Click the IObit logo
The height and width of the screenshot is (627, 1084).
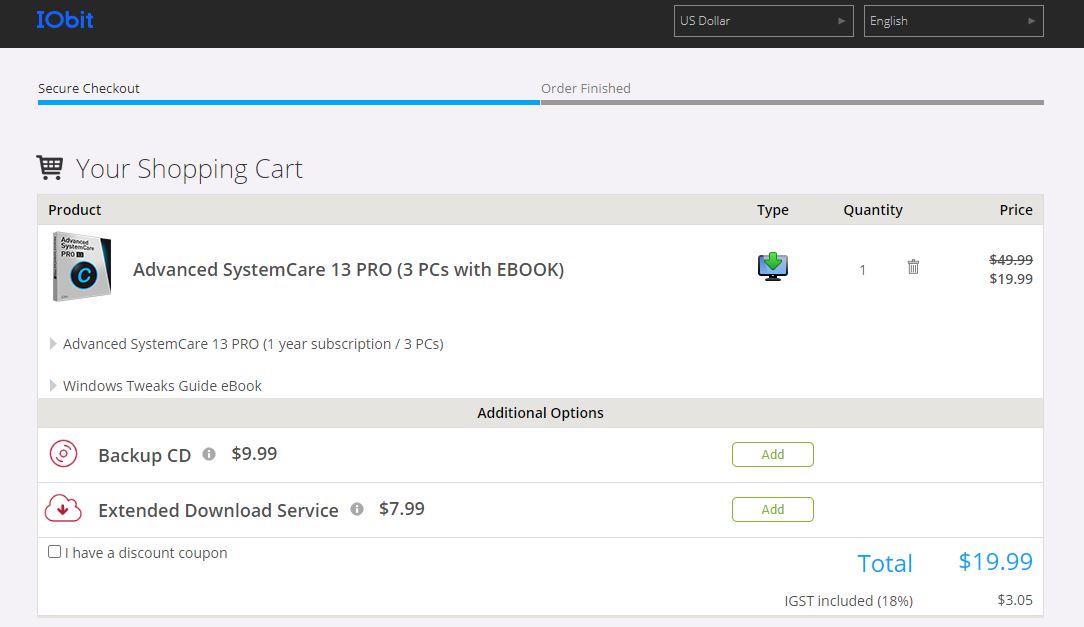(64, 20)
